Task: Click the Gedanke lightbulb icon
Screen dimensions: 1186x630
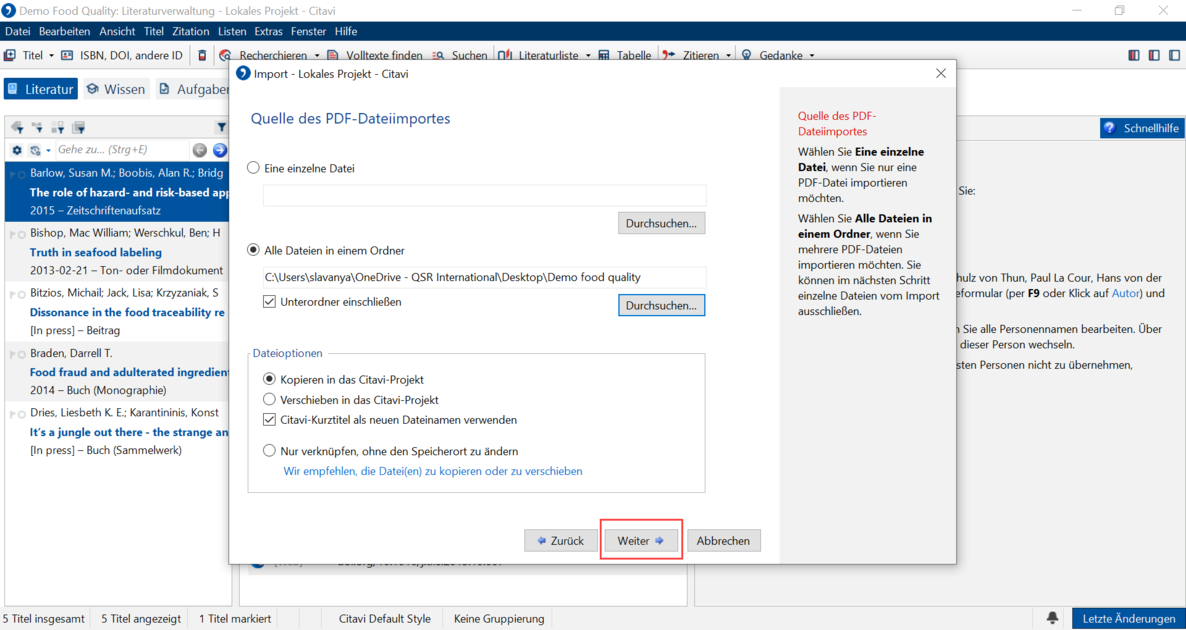Action: click(747, 55)
